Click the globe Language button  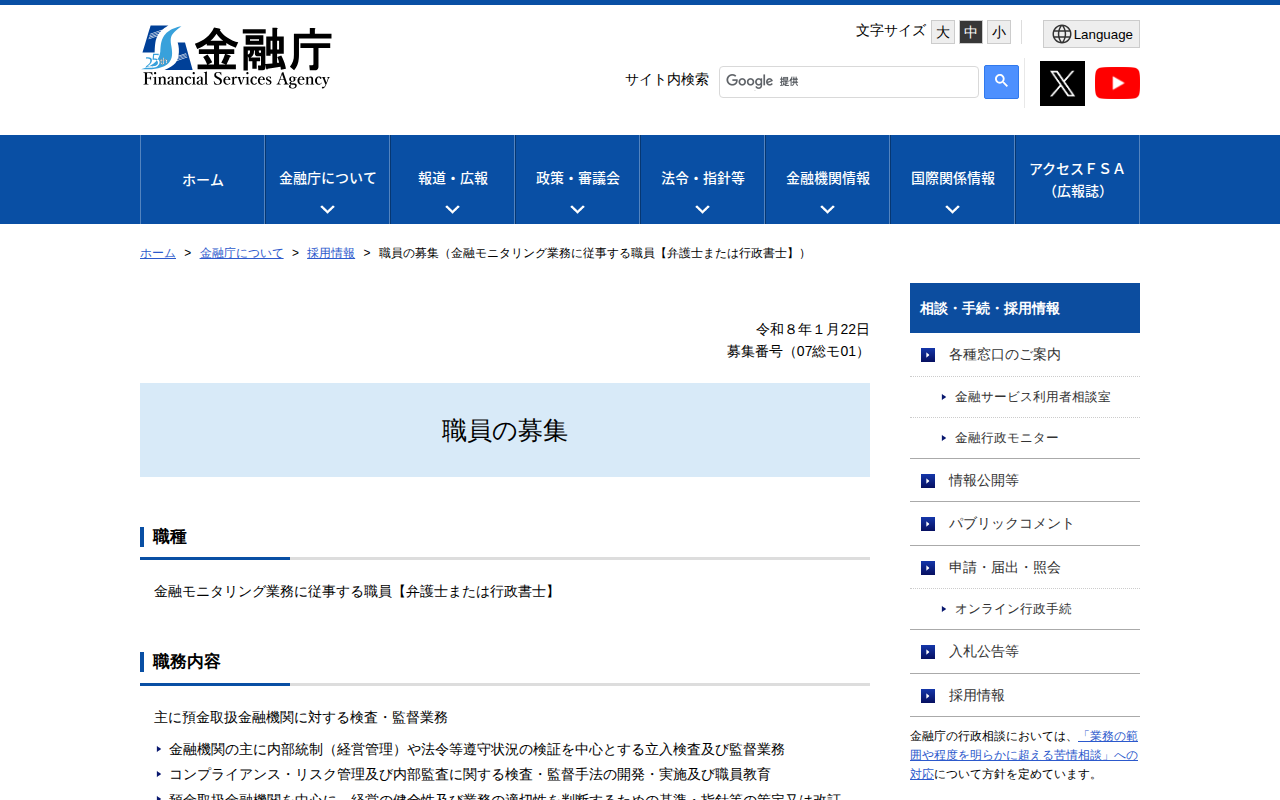(1091, 34)
